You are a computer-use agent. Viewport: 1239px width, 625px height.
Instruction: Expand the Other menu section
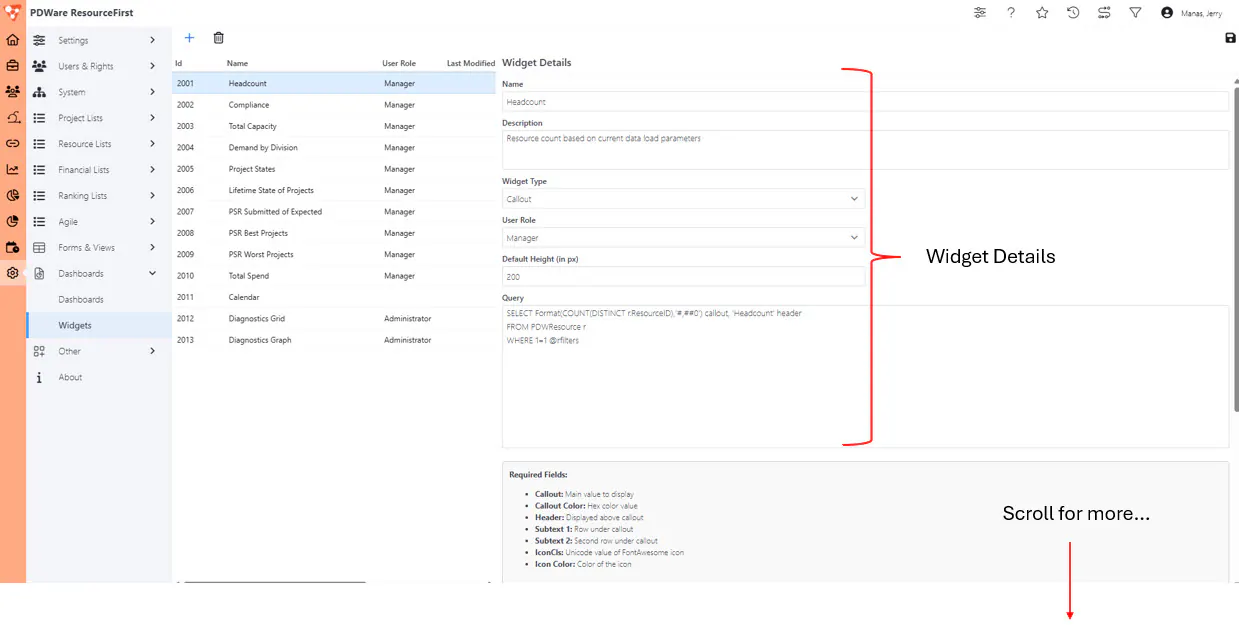click(99, 351)
